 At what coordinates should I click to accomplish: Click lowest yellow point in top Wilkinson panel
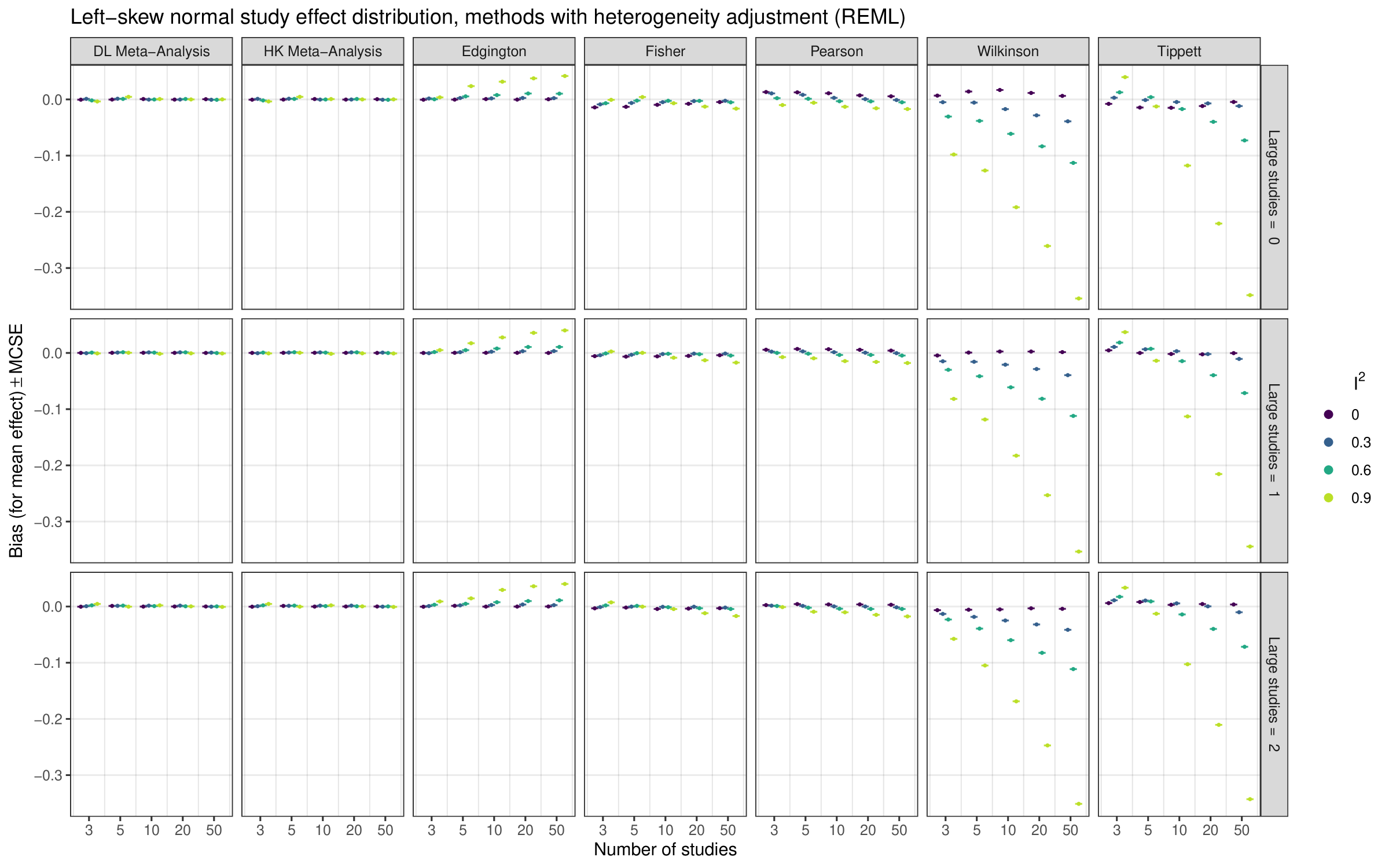pos(1078,299)
